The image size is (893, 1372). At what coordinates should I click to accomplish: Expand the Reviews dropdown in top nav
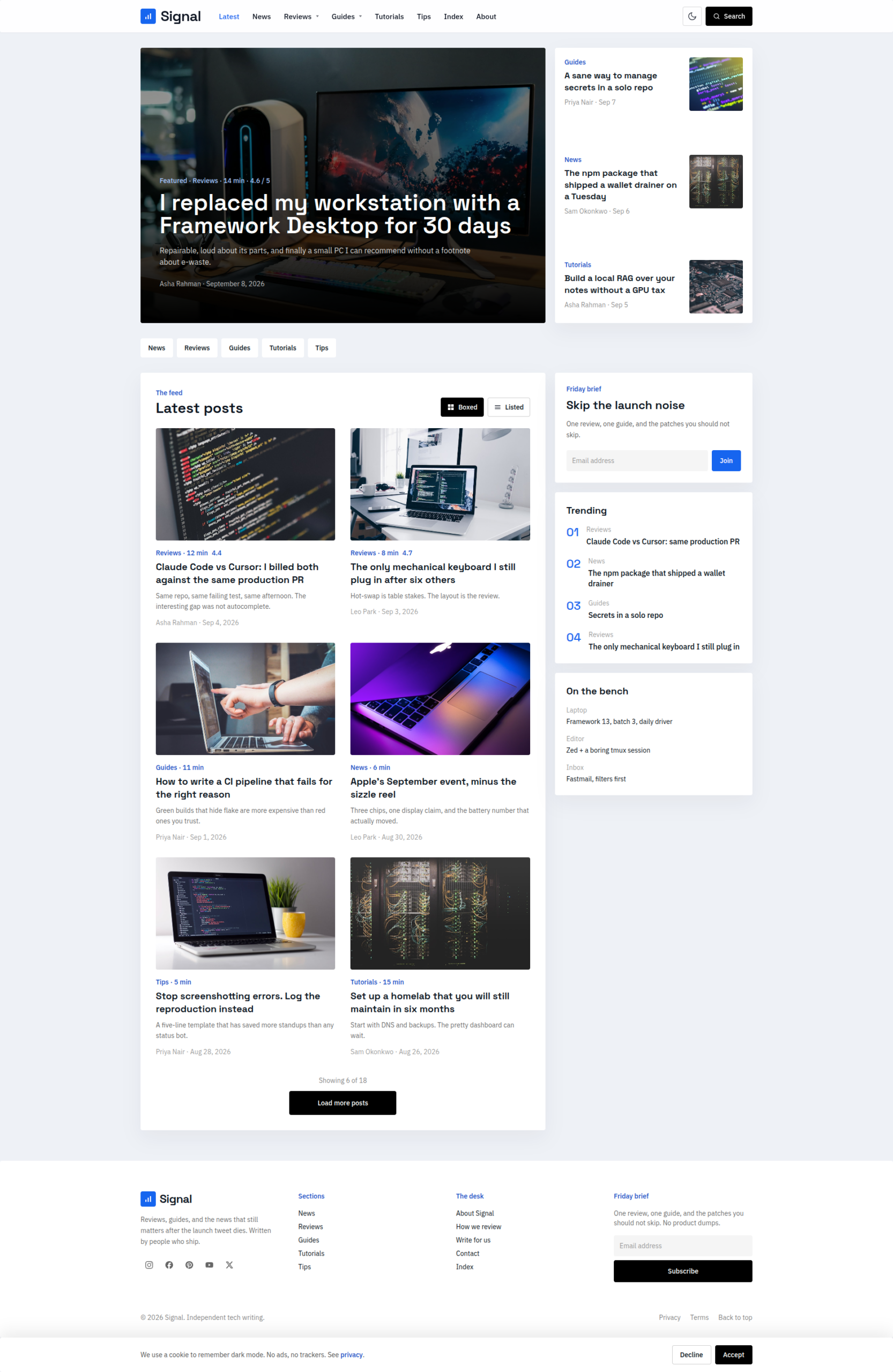click(301, 17)
